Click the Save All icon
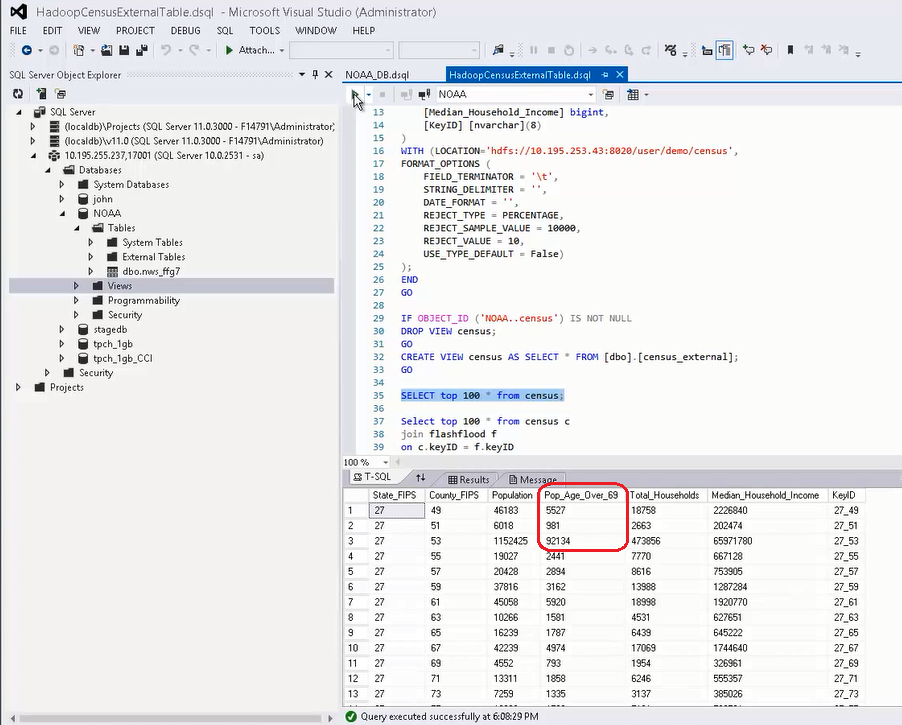 coord(142,51)
